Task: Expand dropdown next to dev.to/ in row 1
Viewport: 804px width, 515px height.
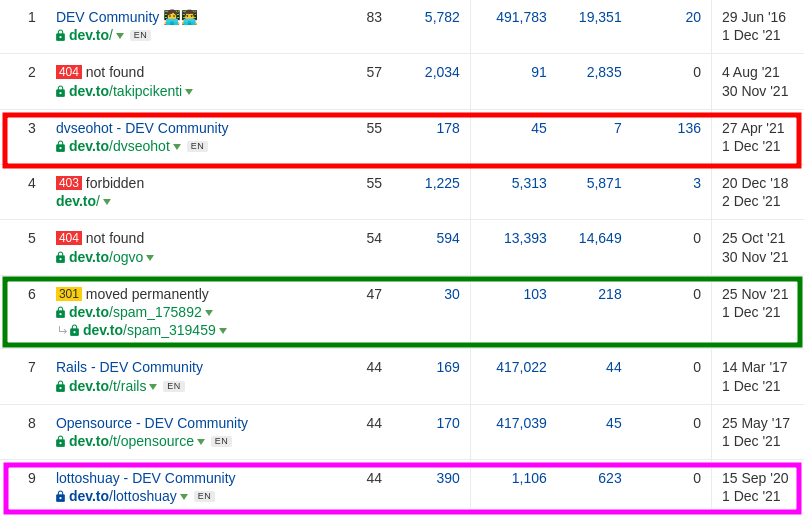Action: 120,35
